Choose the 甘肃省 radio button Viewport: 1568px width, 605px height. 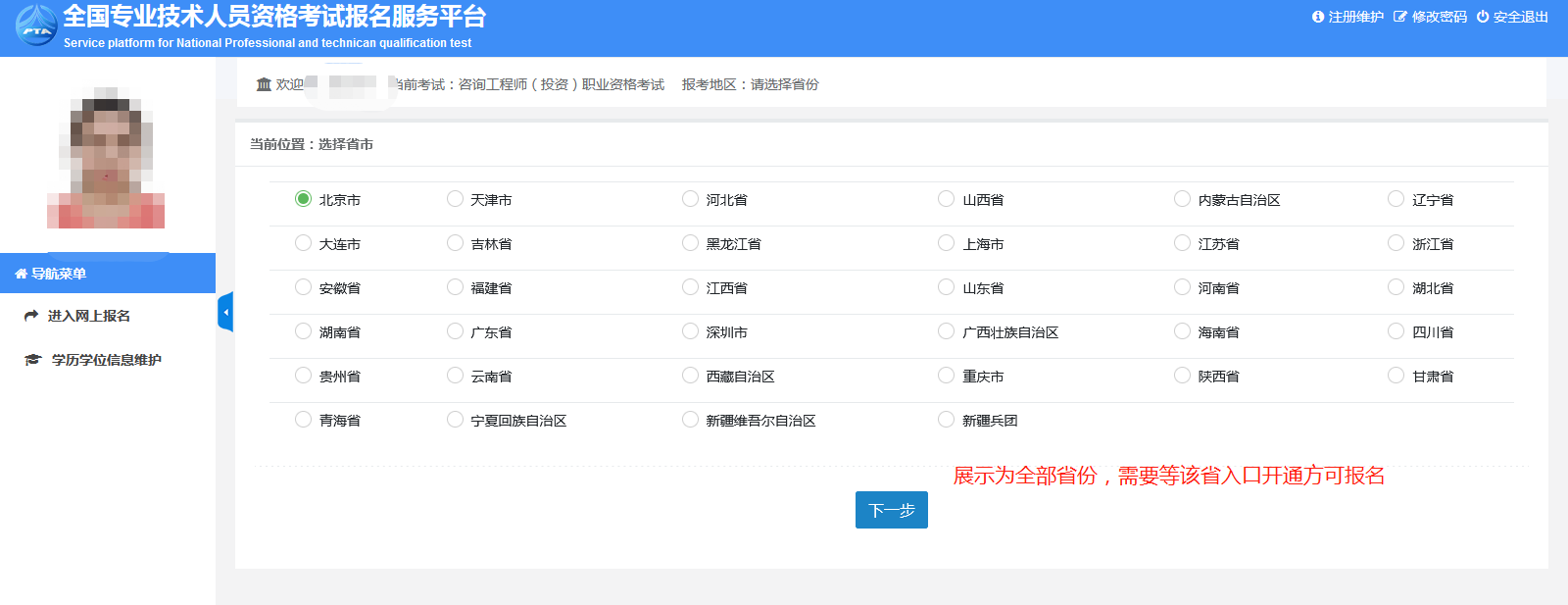(x=1396, y=376)
